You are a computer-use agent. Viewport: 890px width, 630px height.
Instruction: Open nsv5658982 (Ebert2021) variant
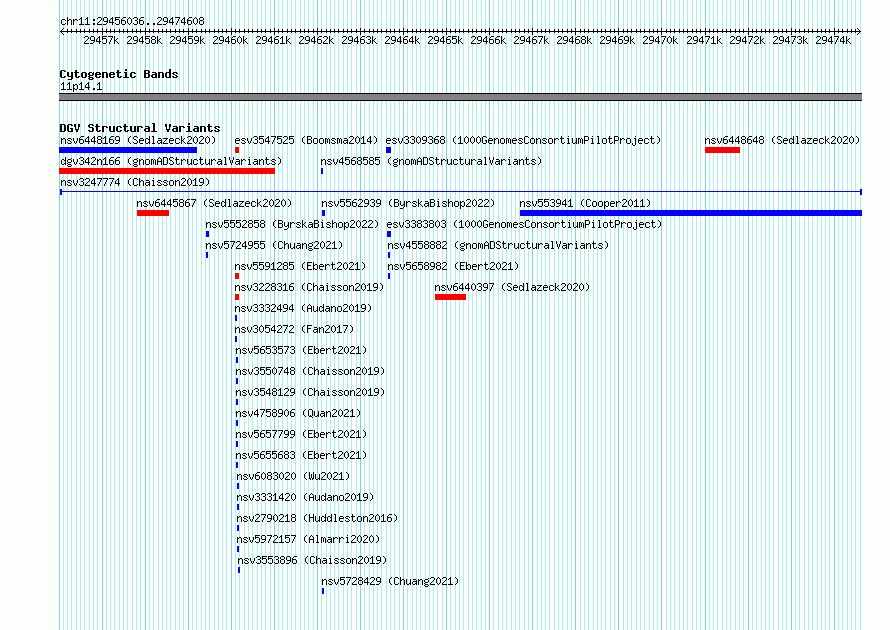tap(454, 266)
